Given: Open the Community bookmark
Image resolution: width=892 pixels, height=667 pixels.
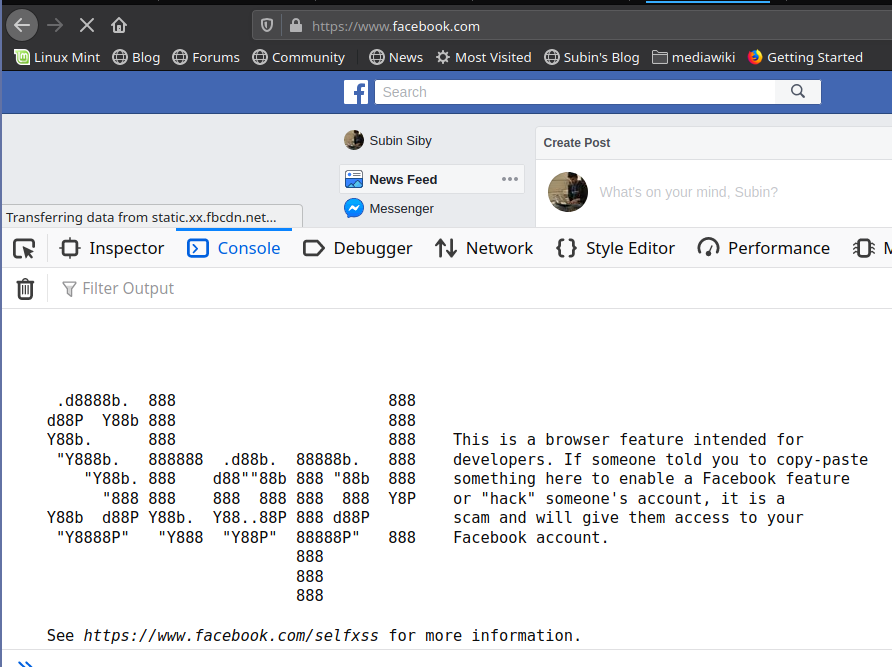Looking at the screenshot, I should (299, 57).
